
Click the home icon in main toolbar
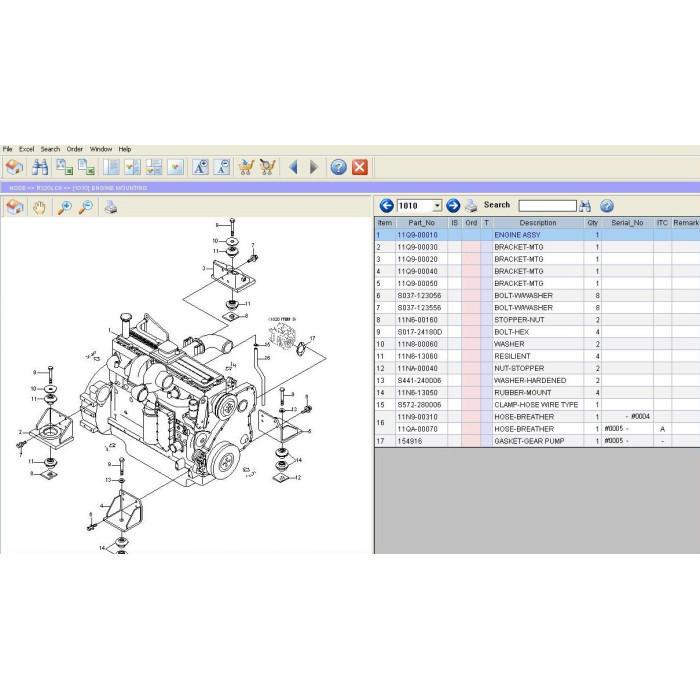[14, 167]
